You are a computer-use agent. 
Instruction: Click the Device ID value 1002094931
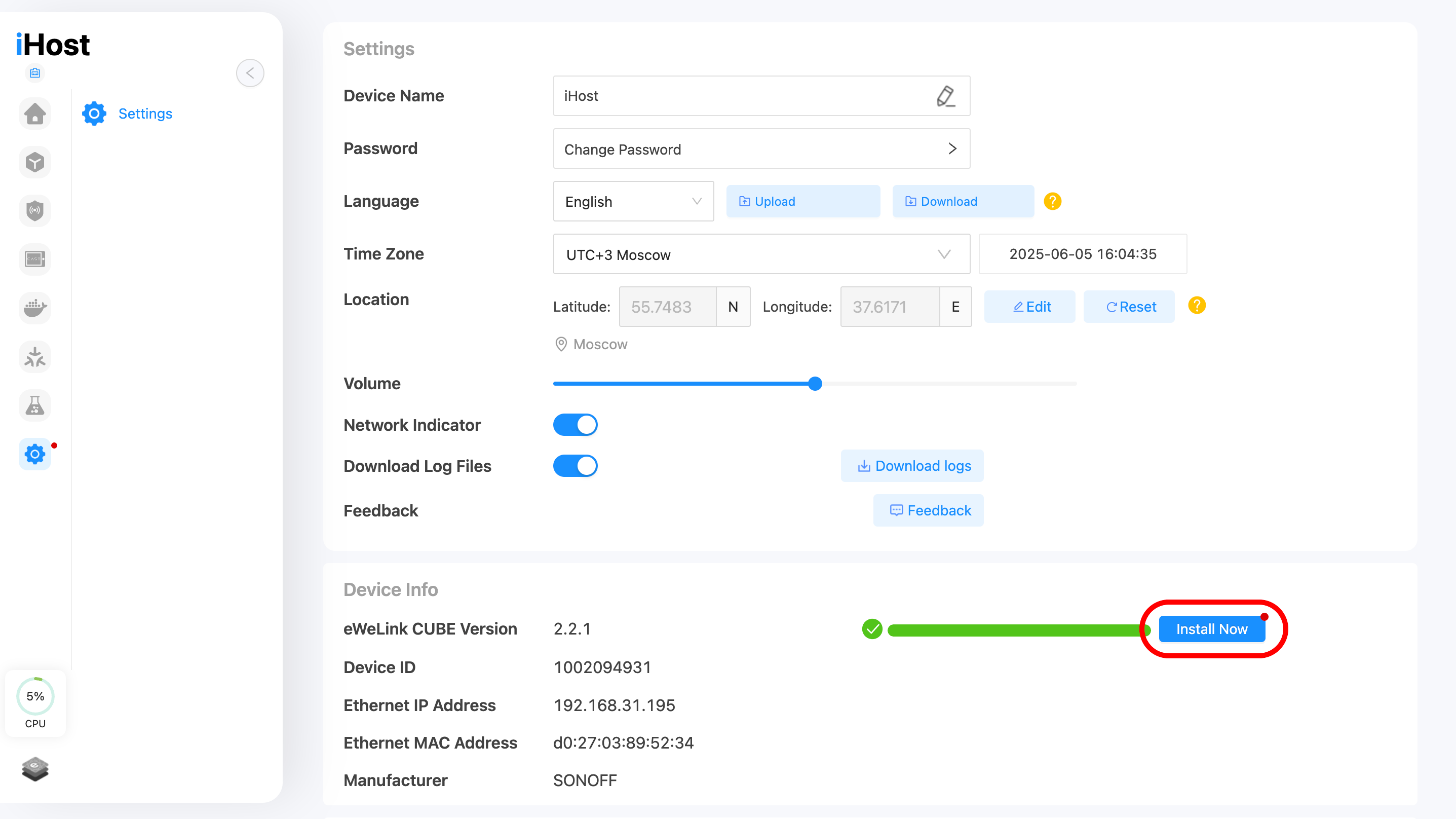tap(602, 668)
